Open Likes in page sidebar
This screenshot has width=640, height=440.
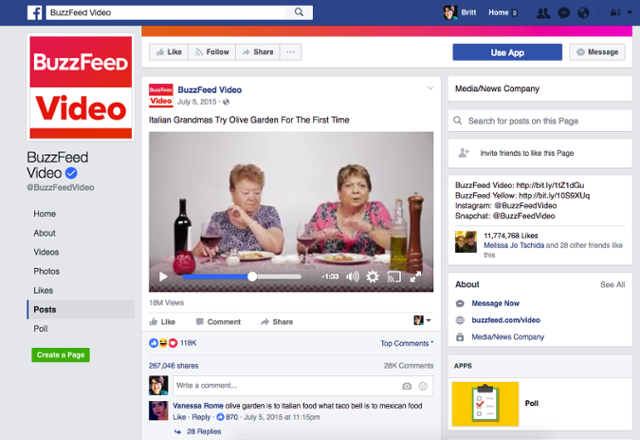click(x=43, y=291)
